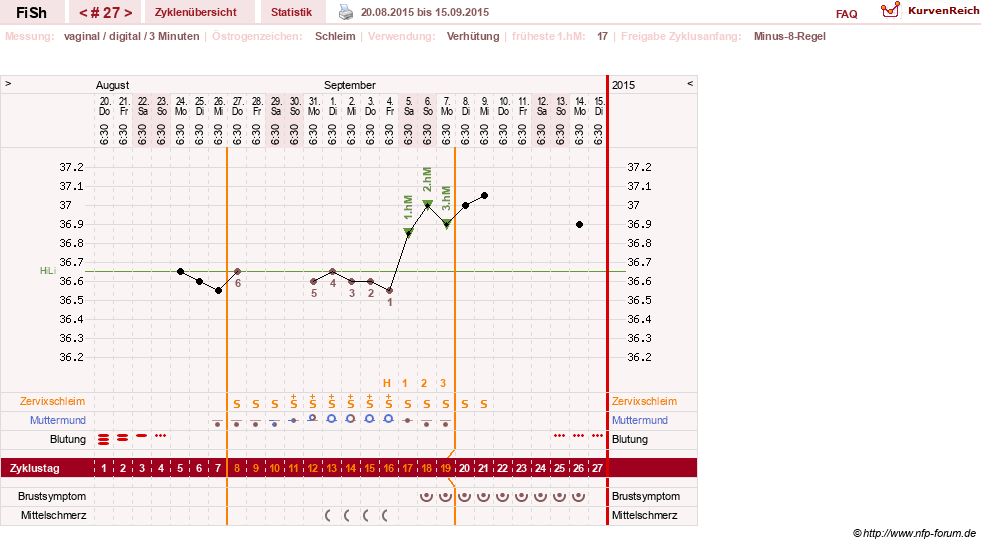Click the light bleeding icon on cycle day 3
The height and width of the screenshot is (545, 981).
pyautogui.click(x=141, y=435)
